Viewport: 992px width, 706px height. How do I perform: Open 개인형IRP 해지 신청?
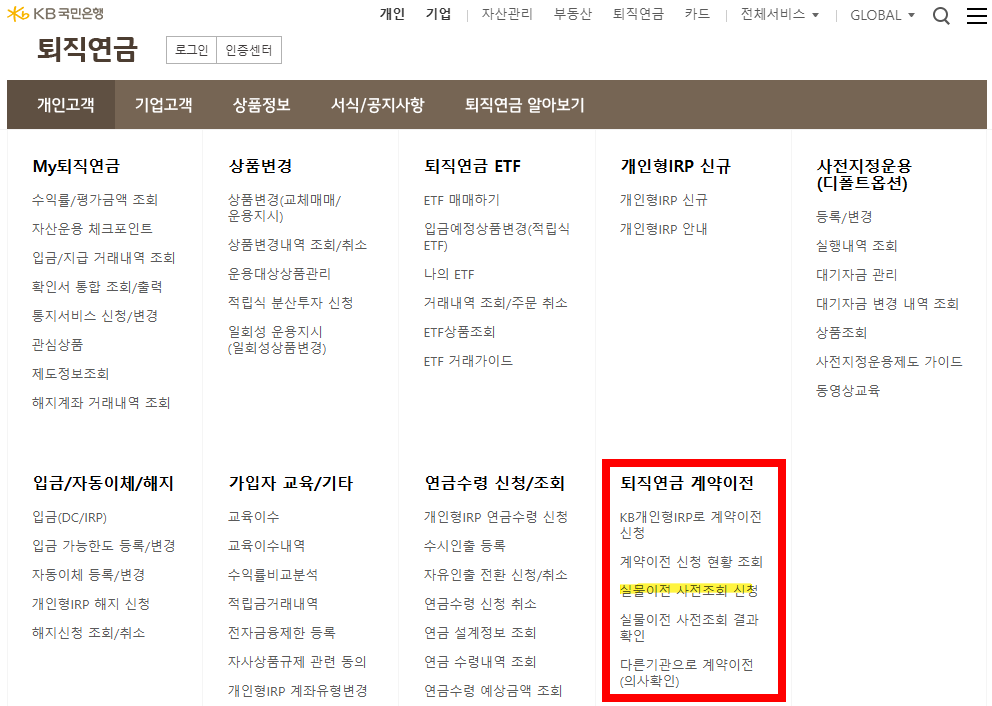[91, 604]
